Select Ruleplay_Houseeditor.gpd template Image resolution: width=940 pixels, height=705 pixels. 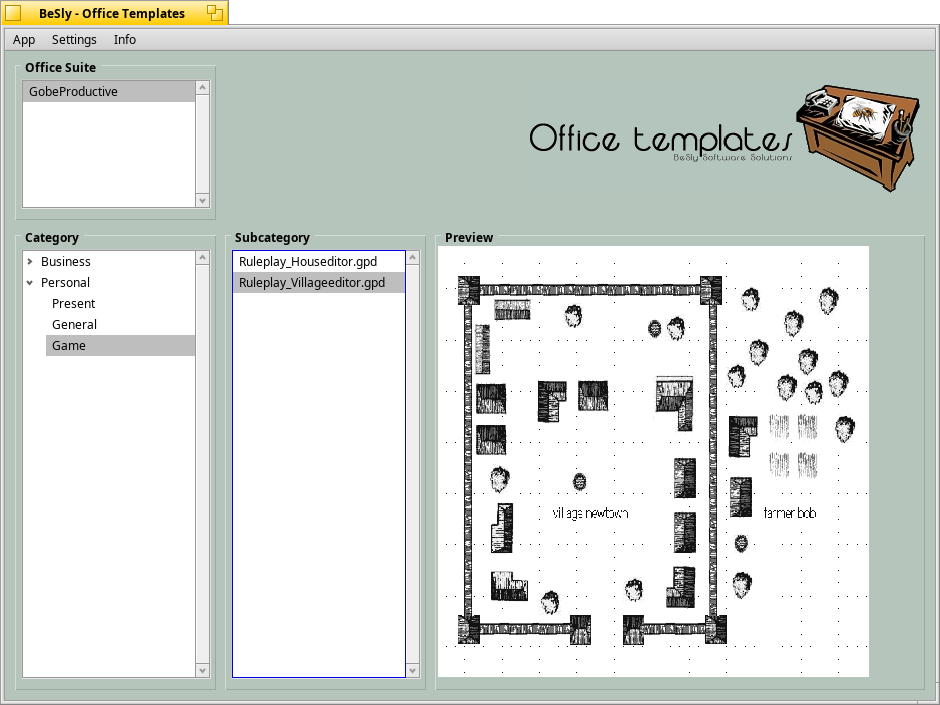click(308, 262)
